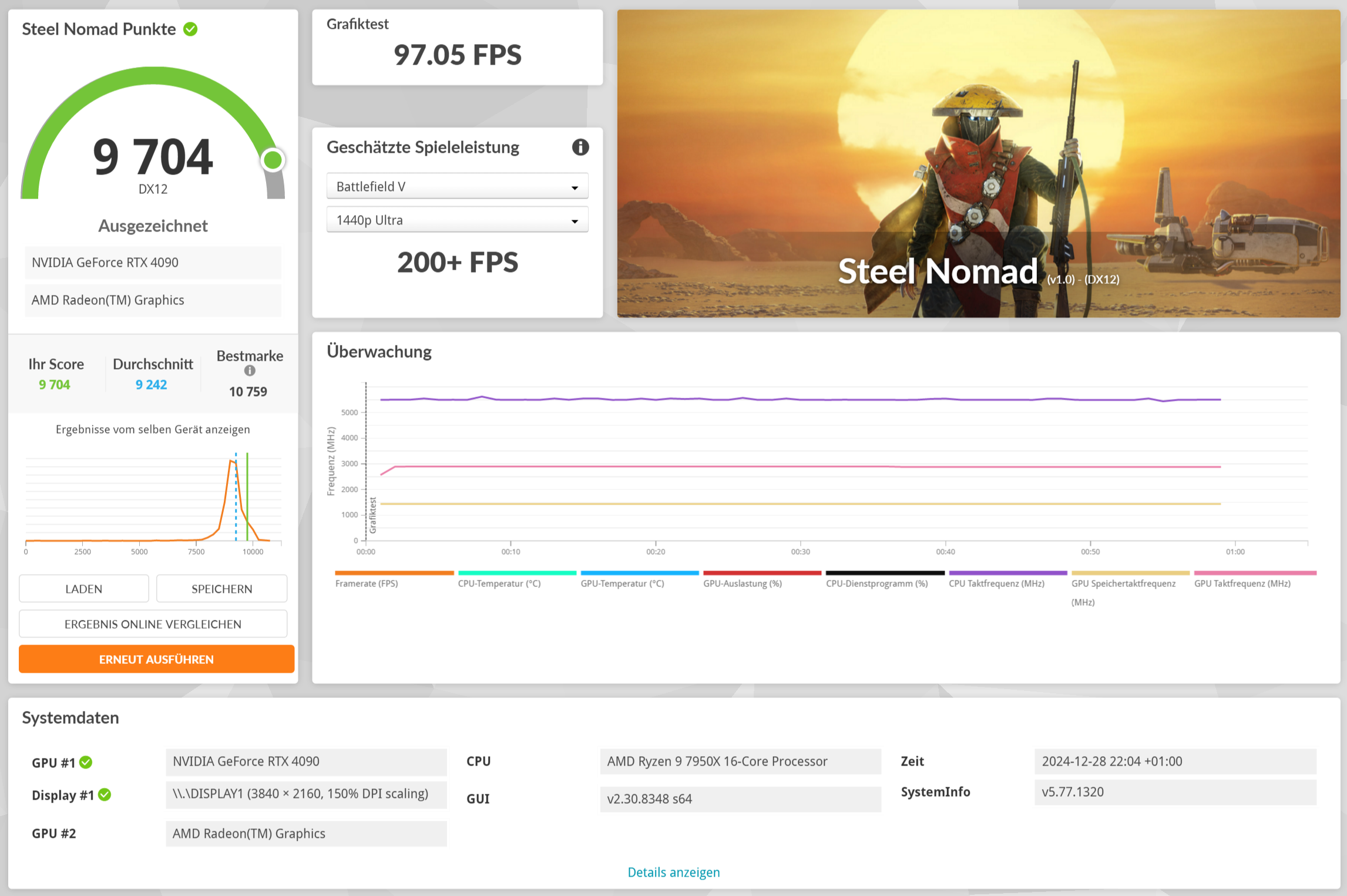This screenshot has height=896, width=1347.
Task: Click the LADEN button
Action: click(x=83, y=588)
